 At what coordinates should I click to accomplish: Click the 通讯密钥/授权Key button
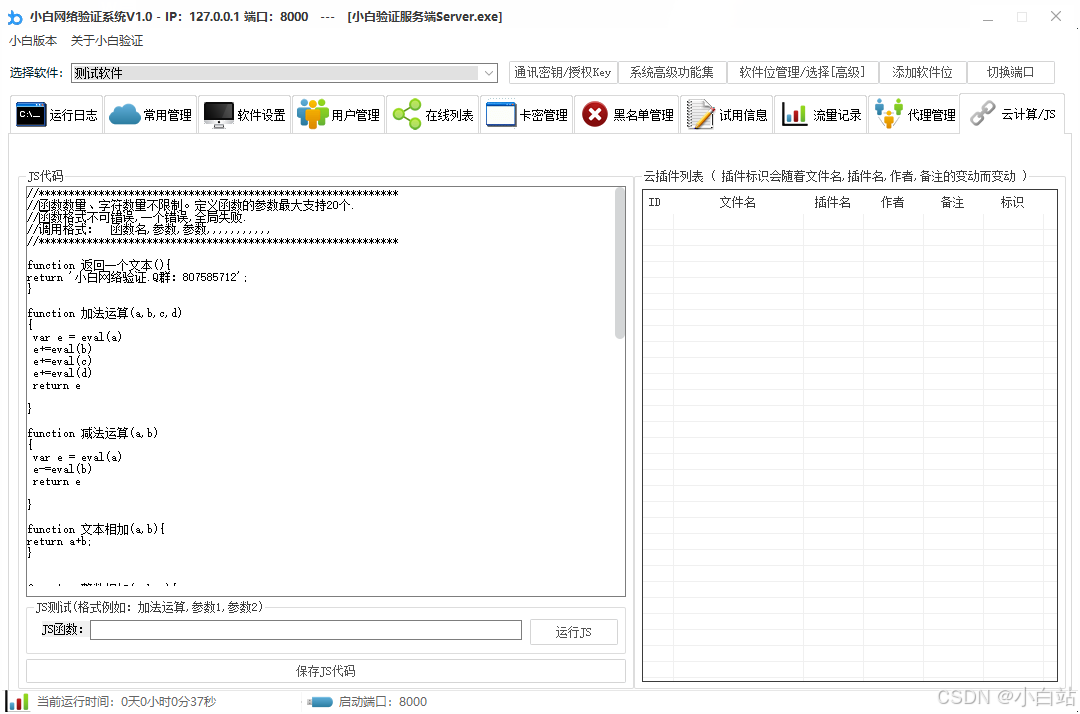pos(563,72)
